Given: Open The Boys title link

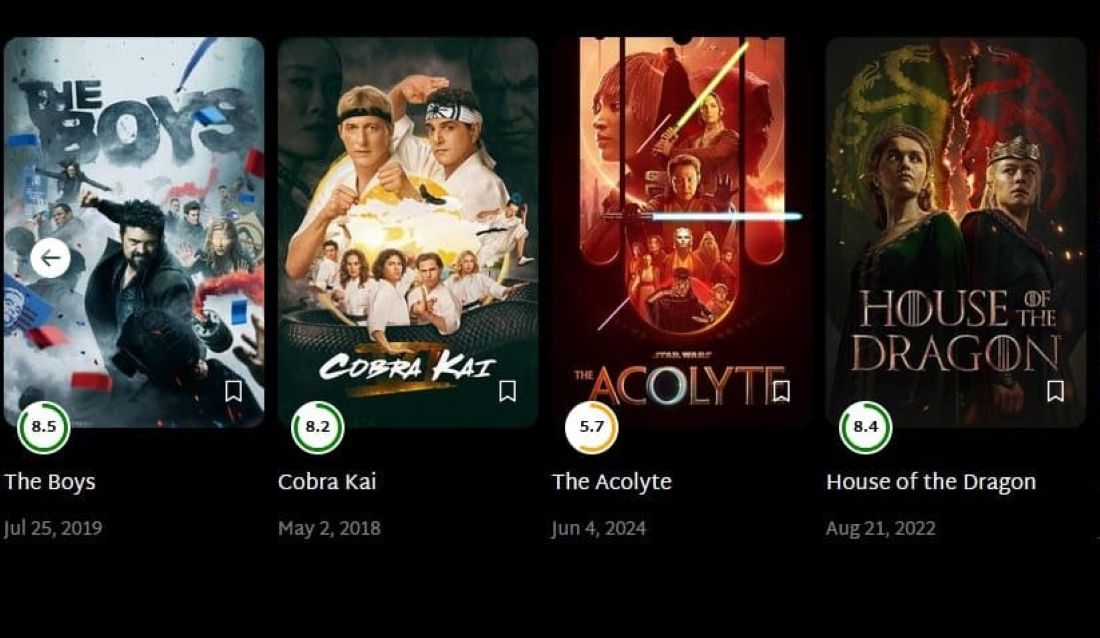Looking at the screenshot, I should point(50,482).
